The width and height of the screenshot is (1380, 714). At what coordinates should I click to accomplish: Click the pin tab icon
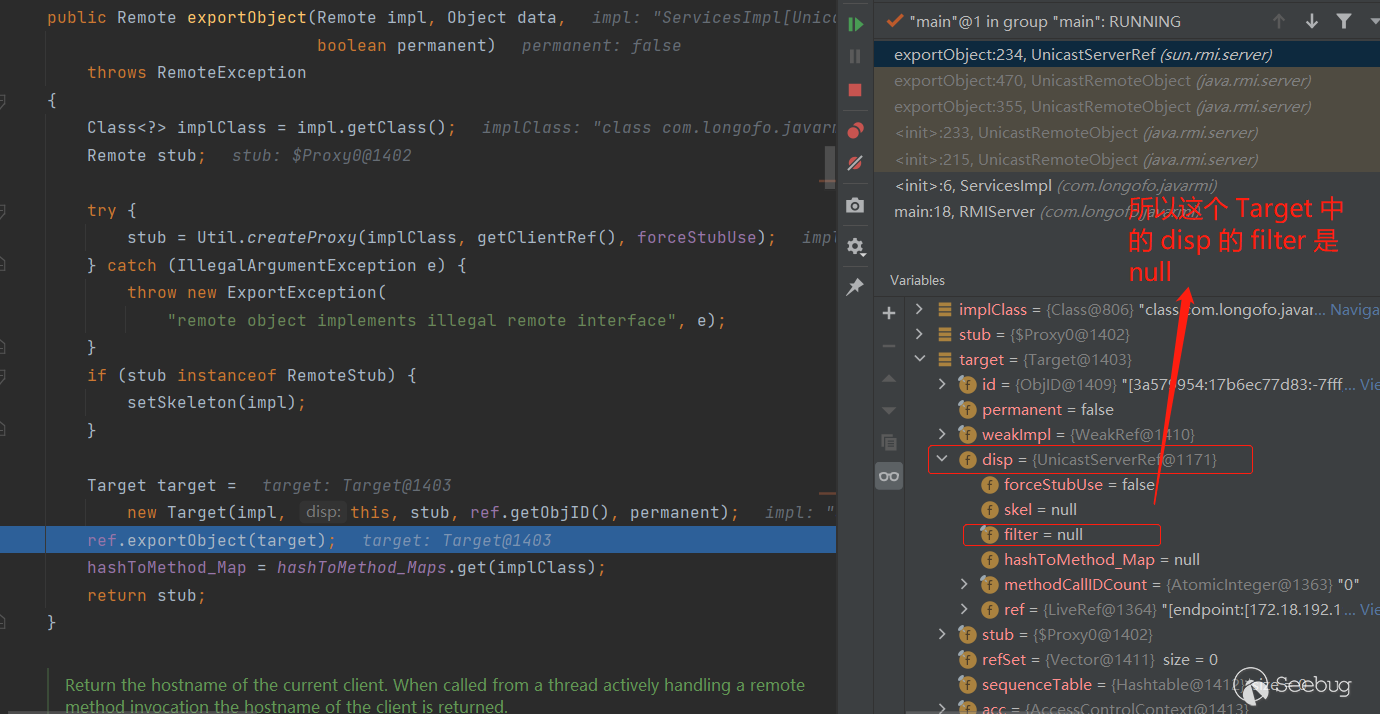pyautogui.click(x=855, y=287)
